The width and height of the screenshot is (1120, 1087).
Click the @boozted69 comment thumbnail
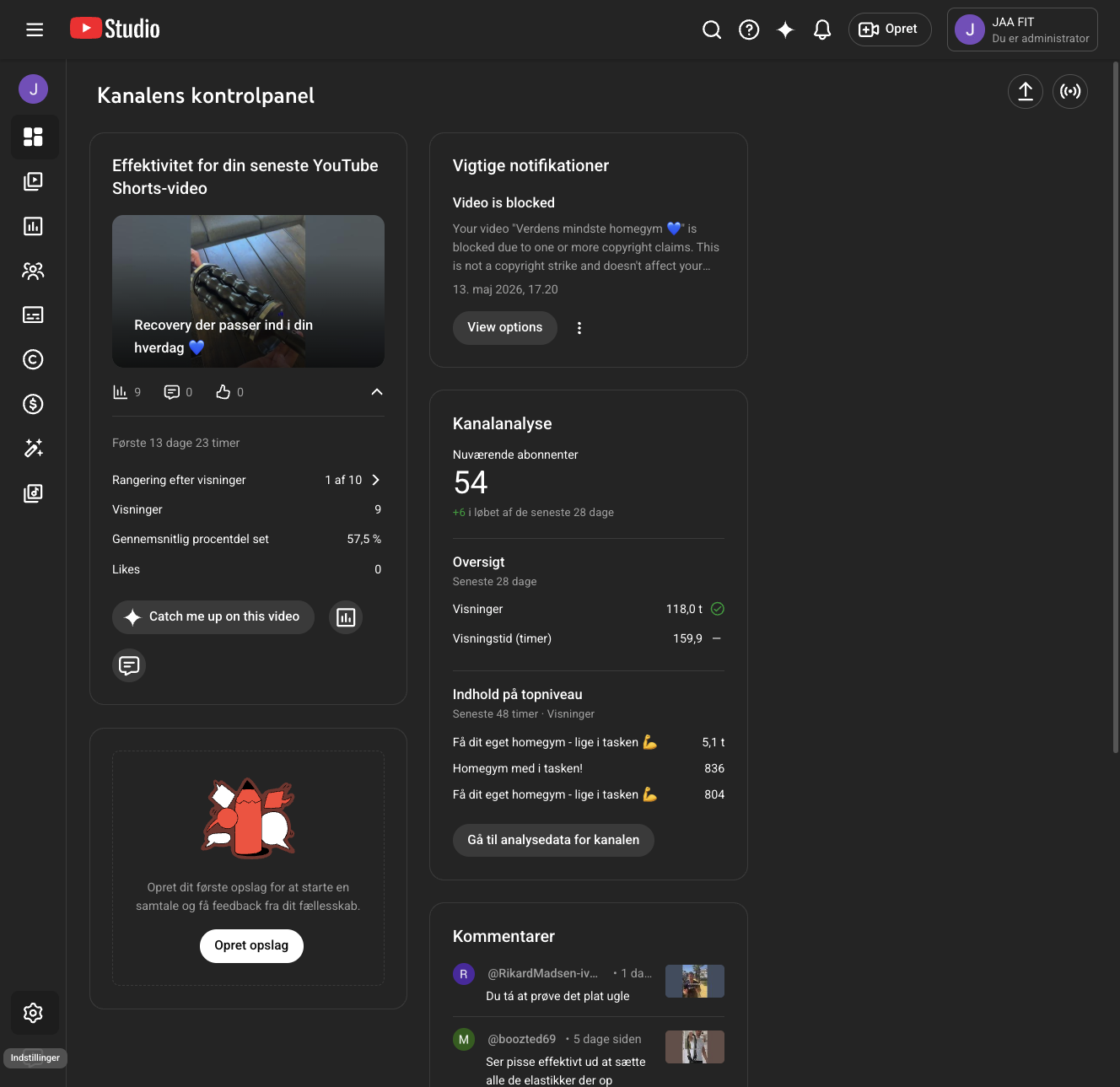(x=695, y=1047)
